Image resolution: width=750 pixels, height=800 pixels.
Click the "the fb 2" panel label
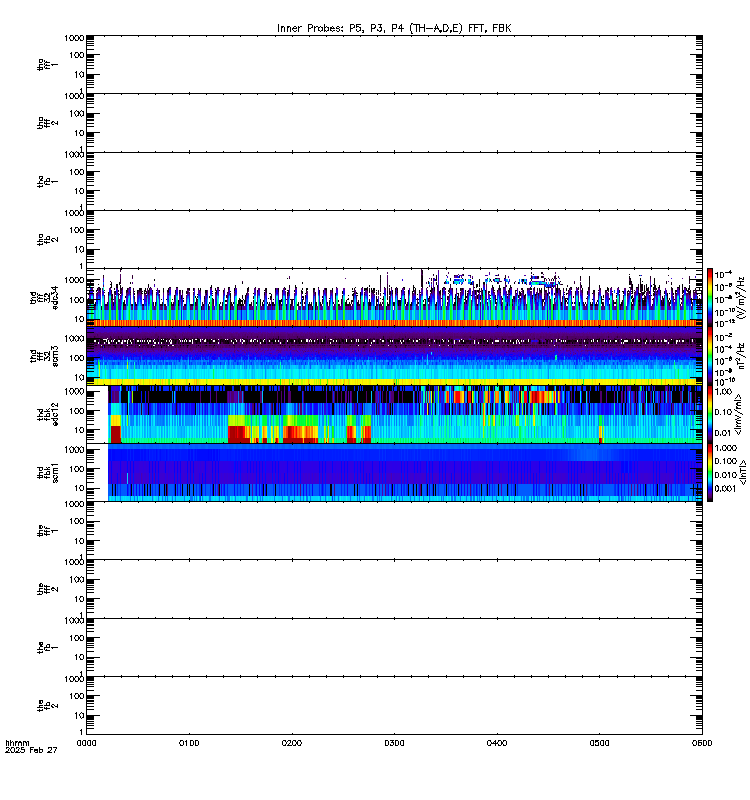47,706
